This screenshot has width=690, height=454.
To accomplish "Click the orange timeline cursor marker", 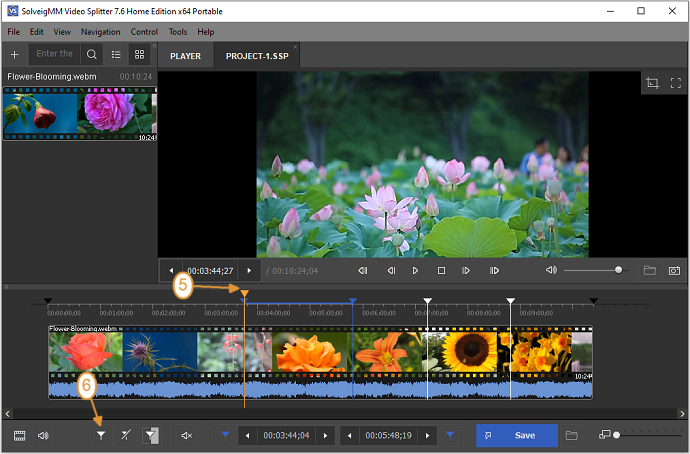I will [x=245, y=293].
